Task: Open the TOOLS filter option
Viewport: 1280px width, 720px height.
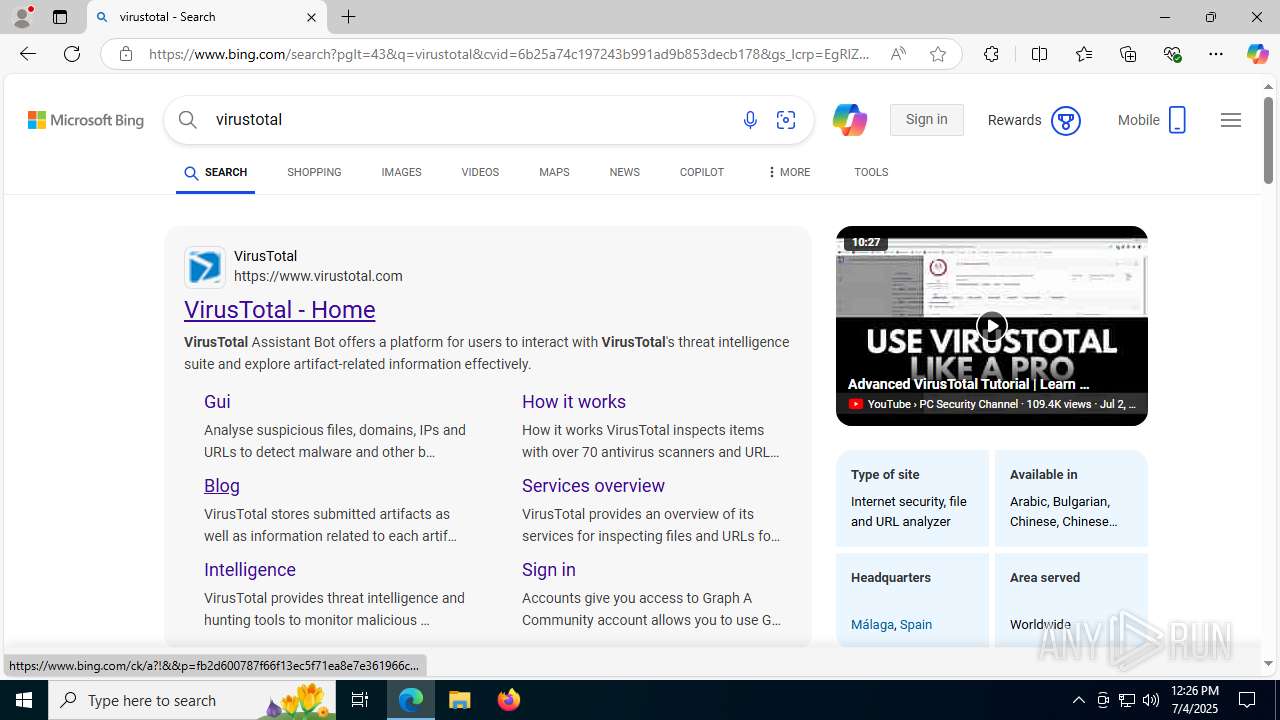Action: [x=871, y=173]
